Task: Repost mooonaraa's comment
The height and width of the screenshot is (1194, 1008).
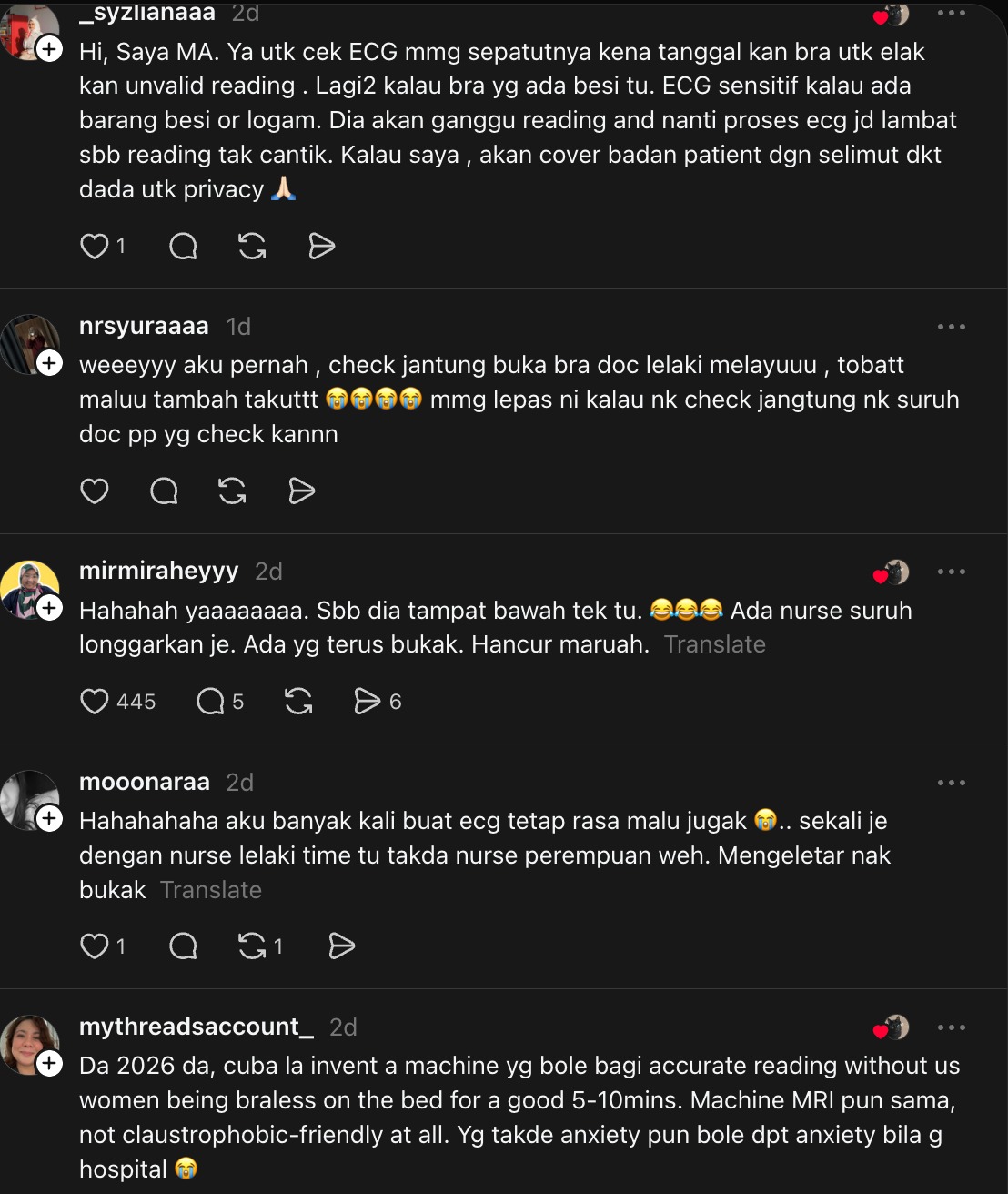Action: 253,946
